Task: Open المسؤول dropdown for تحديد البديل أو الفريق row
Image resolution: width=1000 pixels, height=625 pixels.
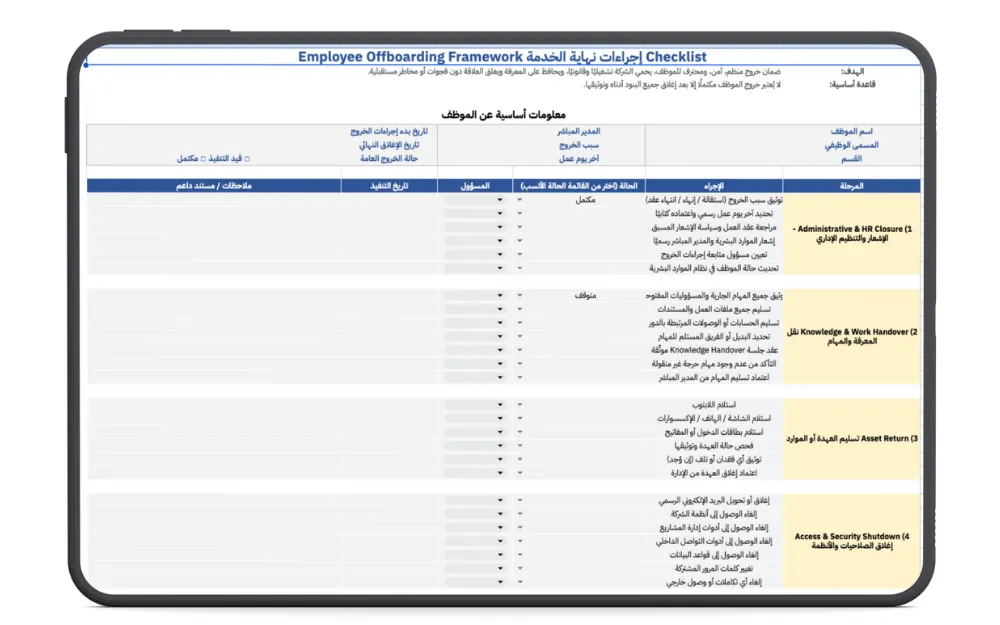Action: [500, 337]
